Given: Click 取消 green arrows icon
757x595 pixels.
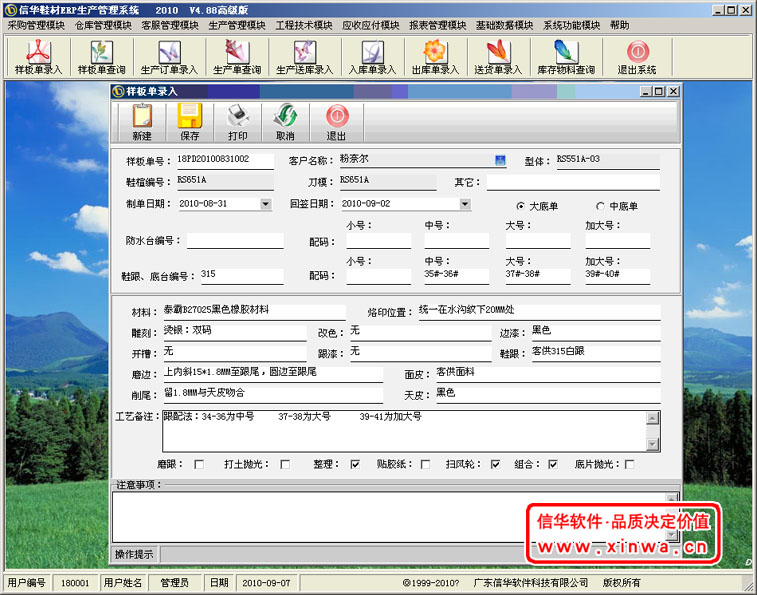Looking at the screenshot, I should click(x=285, y=122).
